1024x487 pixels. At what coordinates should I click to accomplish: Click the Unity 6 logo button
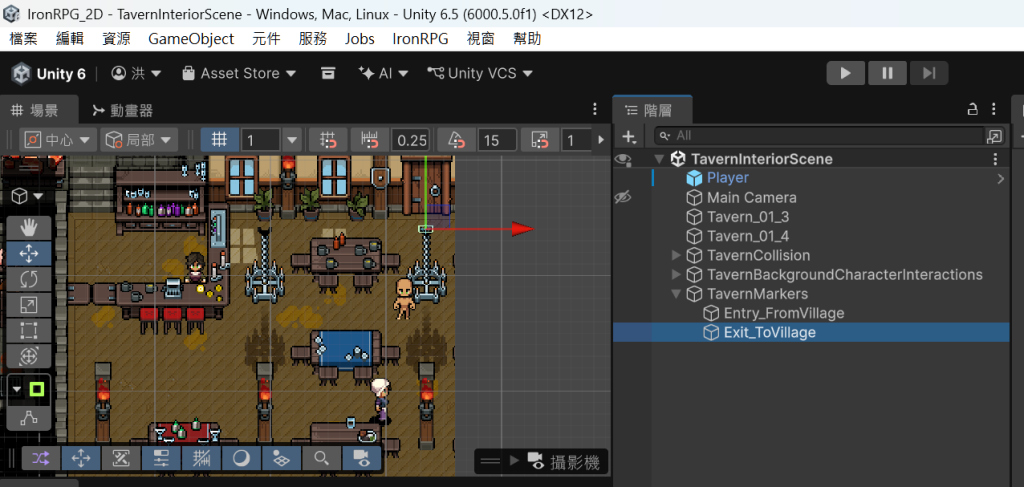(x=49, y=73)
